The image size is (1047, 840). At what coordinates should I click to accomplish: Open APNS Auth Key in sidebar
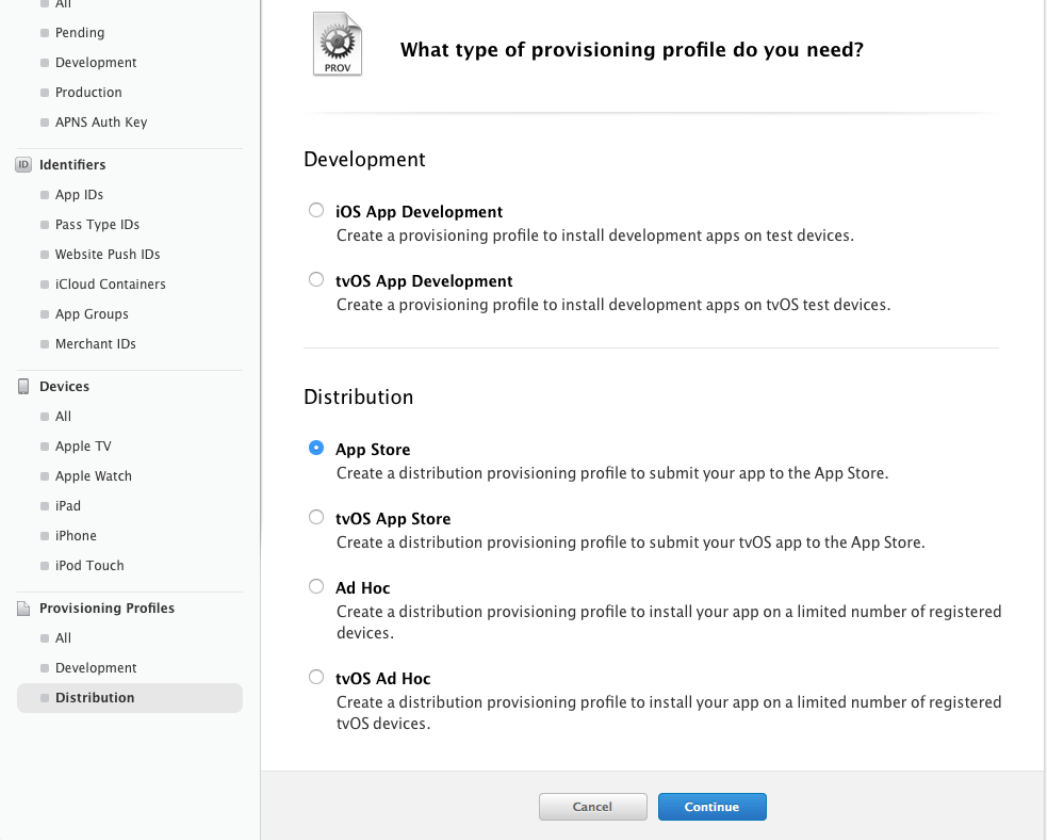101,122
